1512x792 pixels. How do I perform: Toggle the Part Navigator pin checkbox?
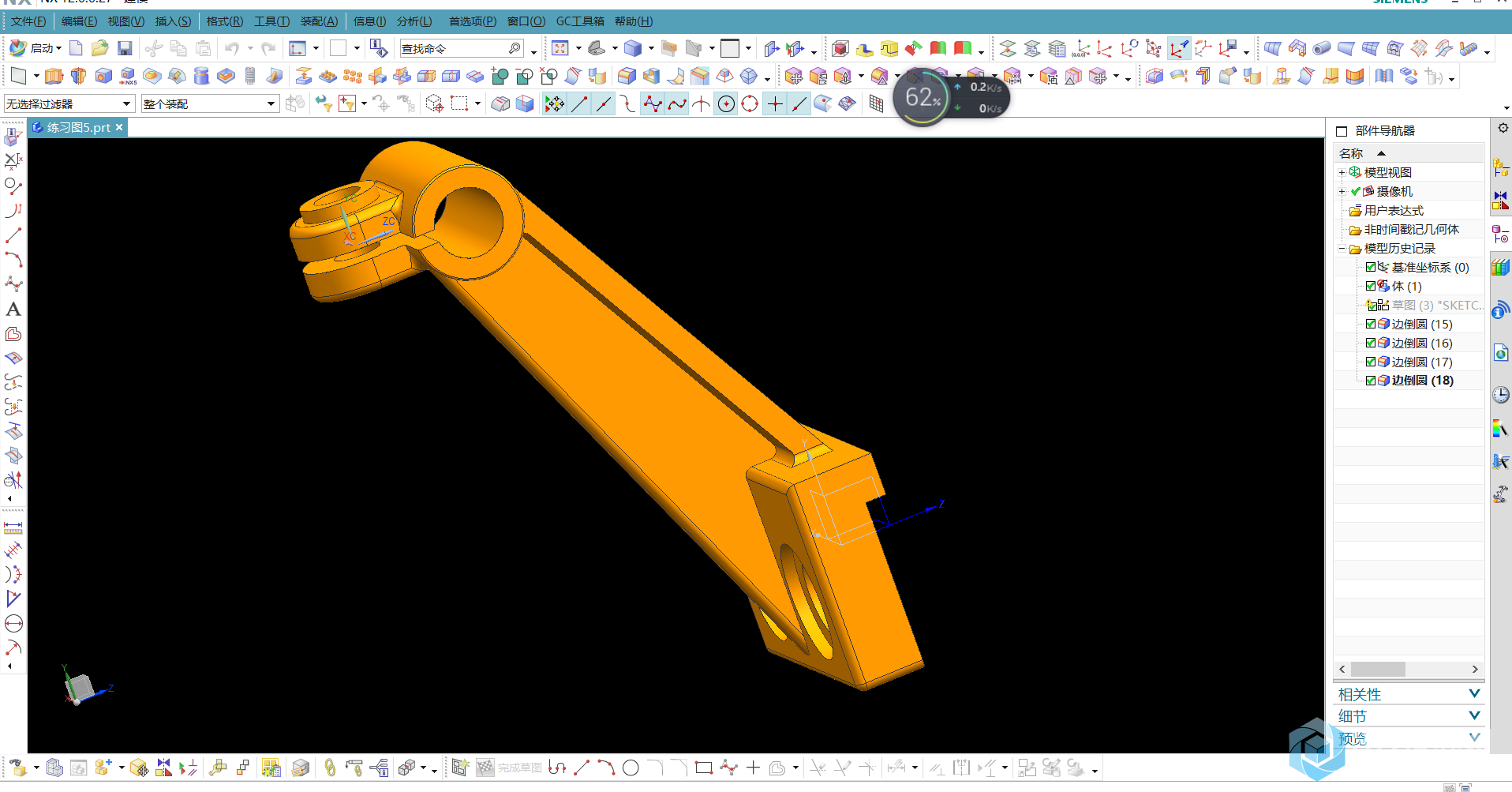[1342, 131]
